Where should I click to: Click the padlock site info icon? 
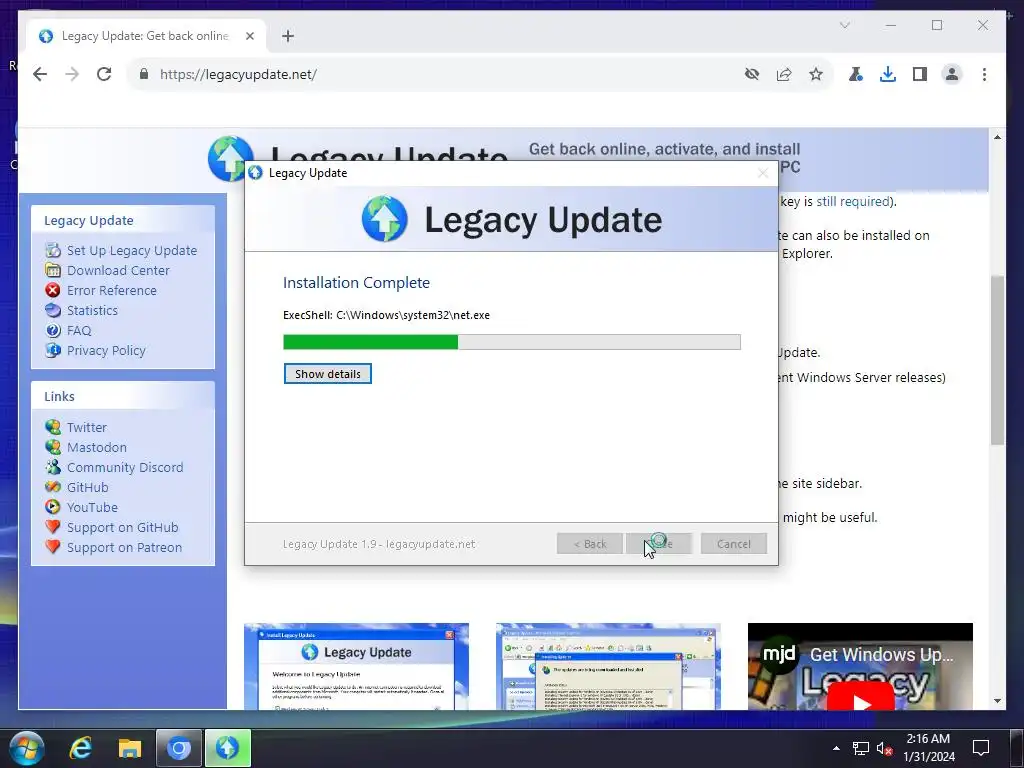click(144, 74)
